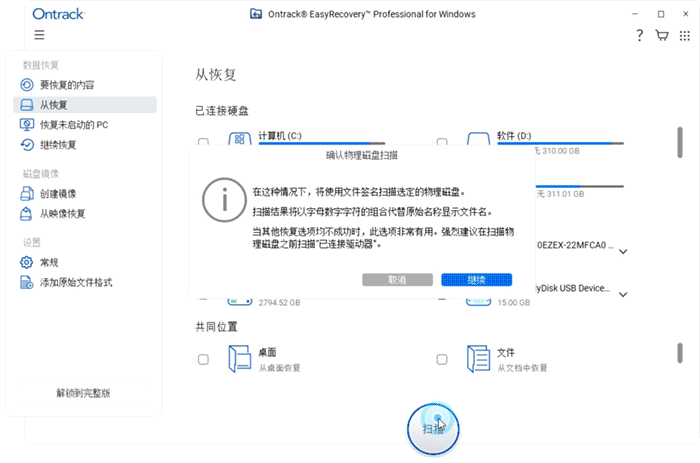Expand the 0EZEX-22MFCA0 disk chevron
700x463 pixels.
click(623, 252)
